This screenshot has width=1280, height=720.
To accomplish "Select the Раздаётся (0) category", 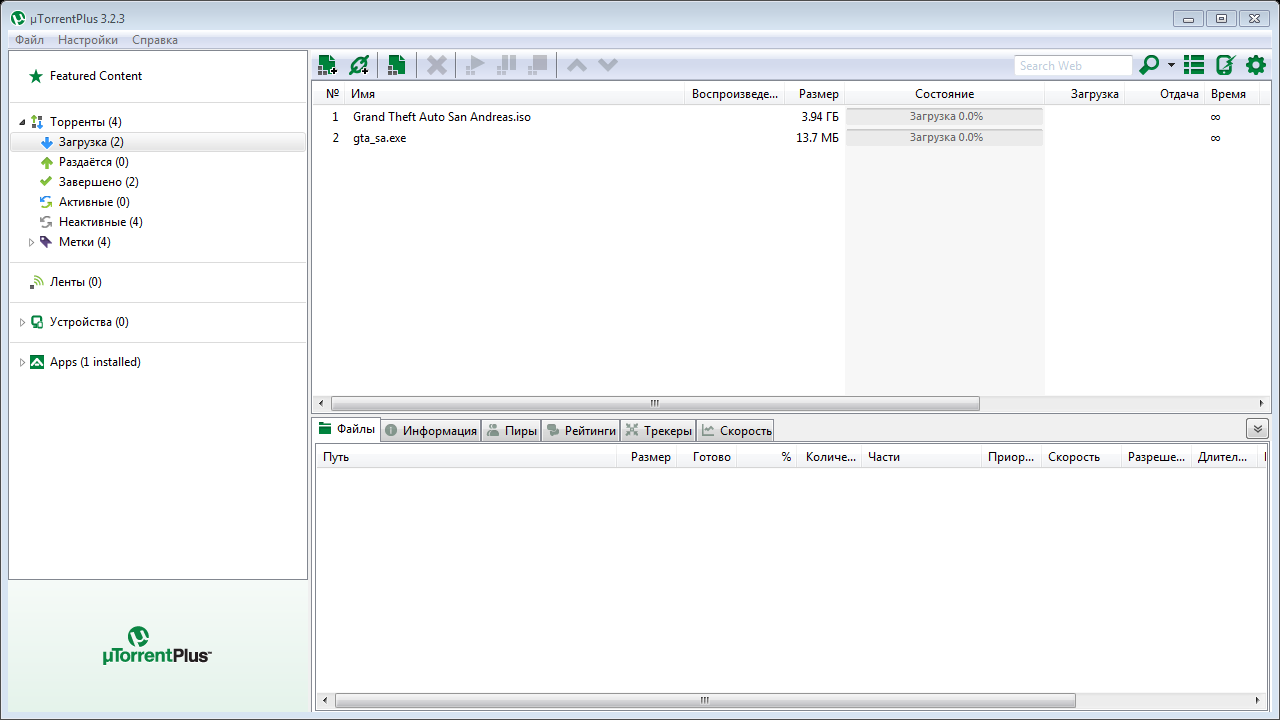I will [x=93, y=162].
